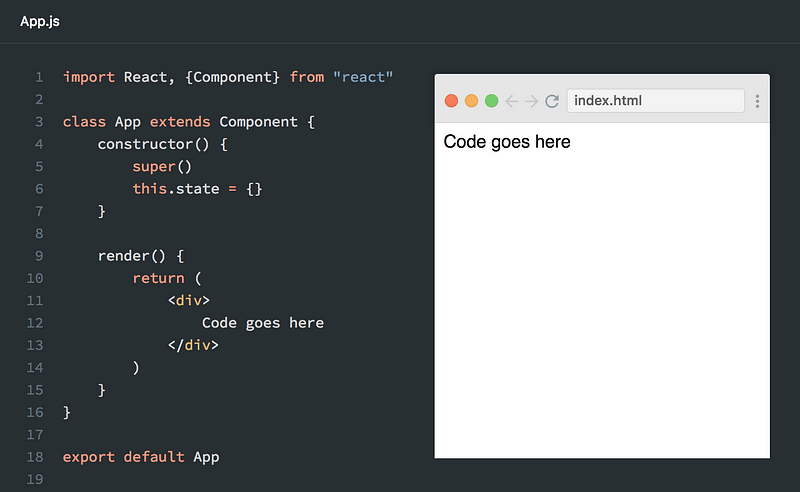Screen dimensions: 800x492
Task: Click the 'import' keyword on line 1
Action: [x=89, y=77]
